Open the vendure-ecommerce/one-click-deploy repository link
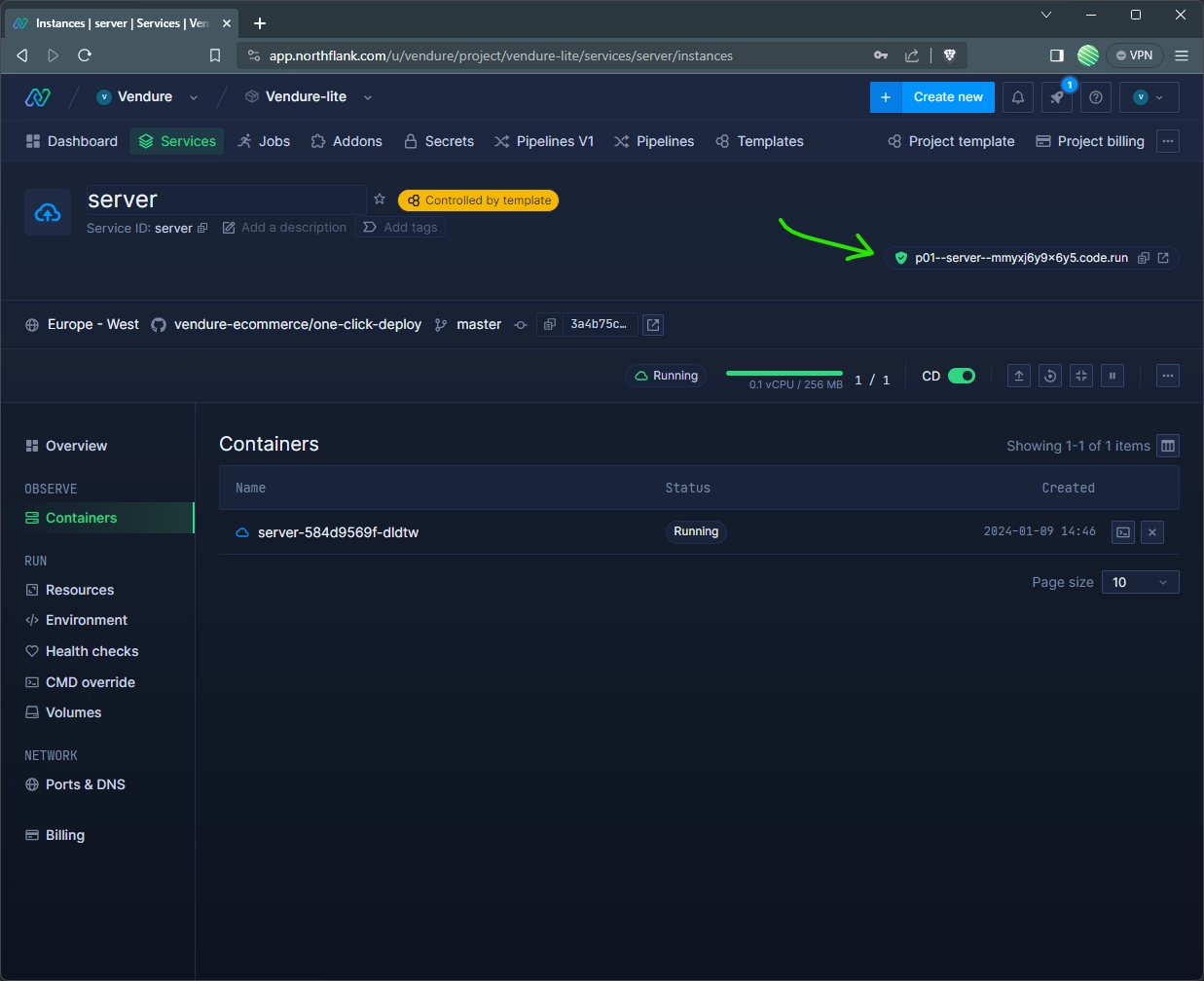Image resolution: width=1204 pixels, height=981 pixels. [x=297, y=325]
